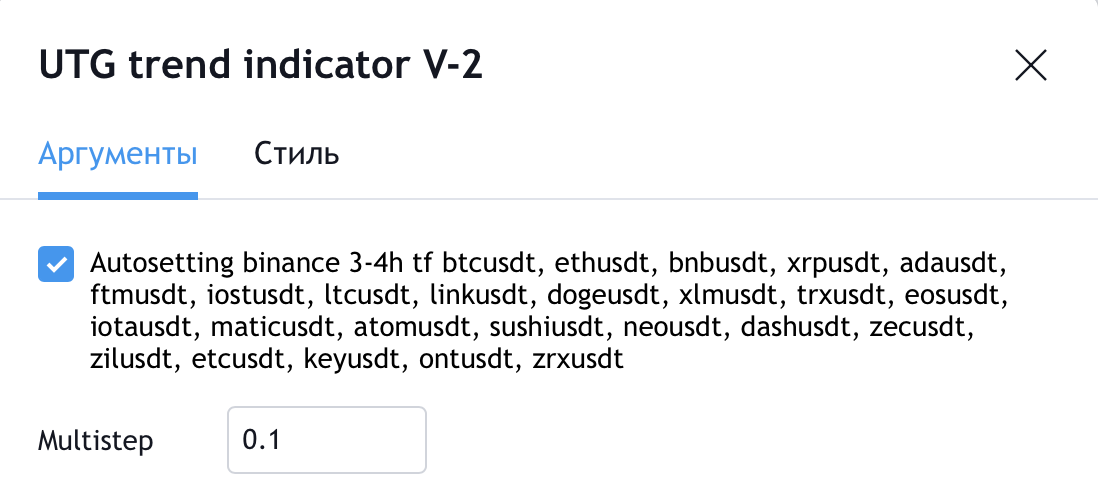
Task: Open the Аргументы tab
Action: 118,153
